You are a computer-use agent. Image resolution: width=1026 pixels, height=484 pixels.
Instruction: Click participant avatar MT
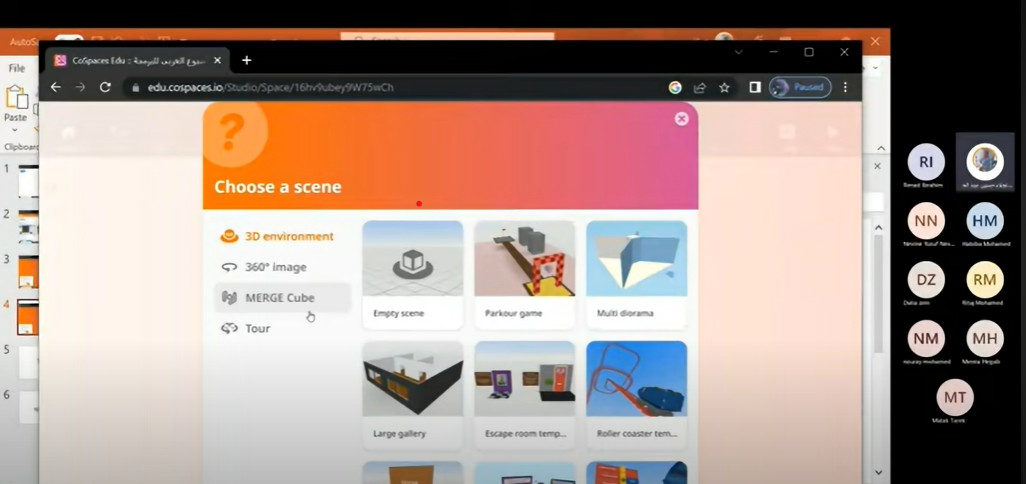955,397
